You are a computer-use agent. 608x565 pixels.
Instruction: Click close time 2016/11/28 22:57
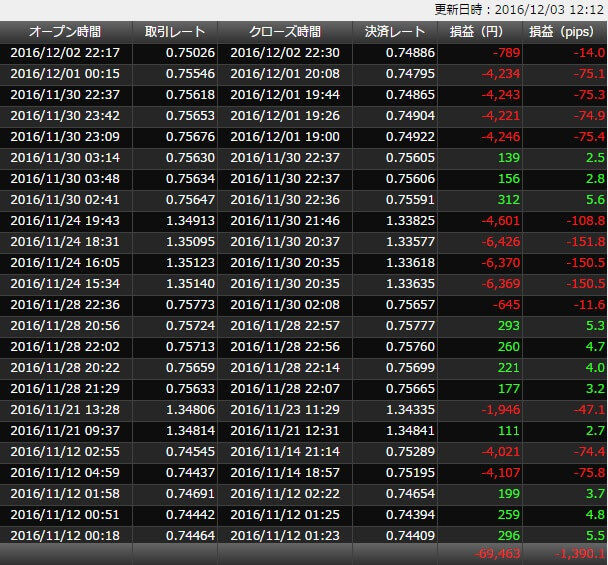coord(285,325)
